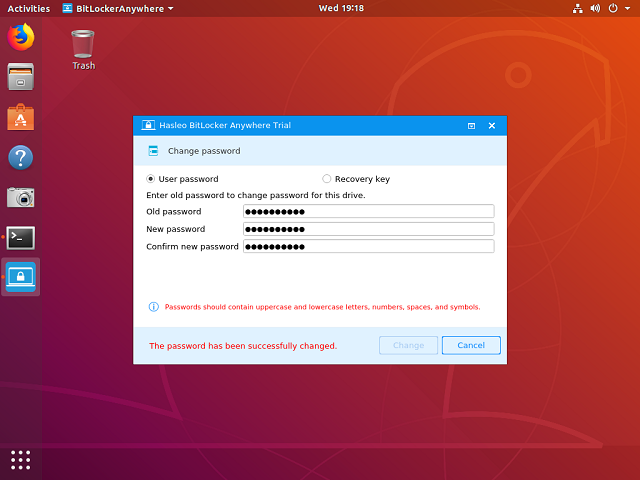Click the Change button

point(408,345)
